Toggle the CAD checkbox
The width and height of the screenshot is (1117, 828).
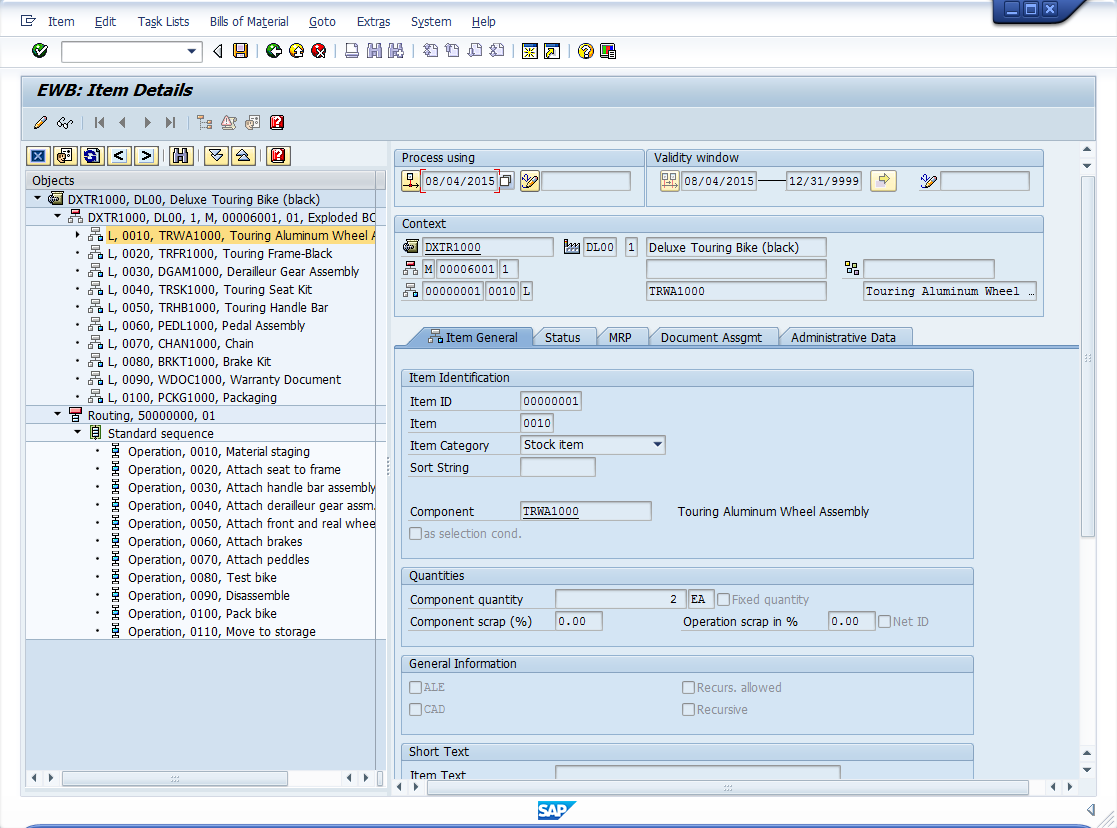point(415,710)
